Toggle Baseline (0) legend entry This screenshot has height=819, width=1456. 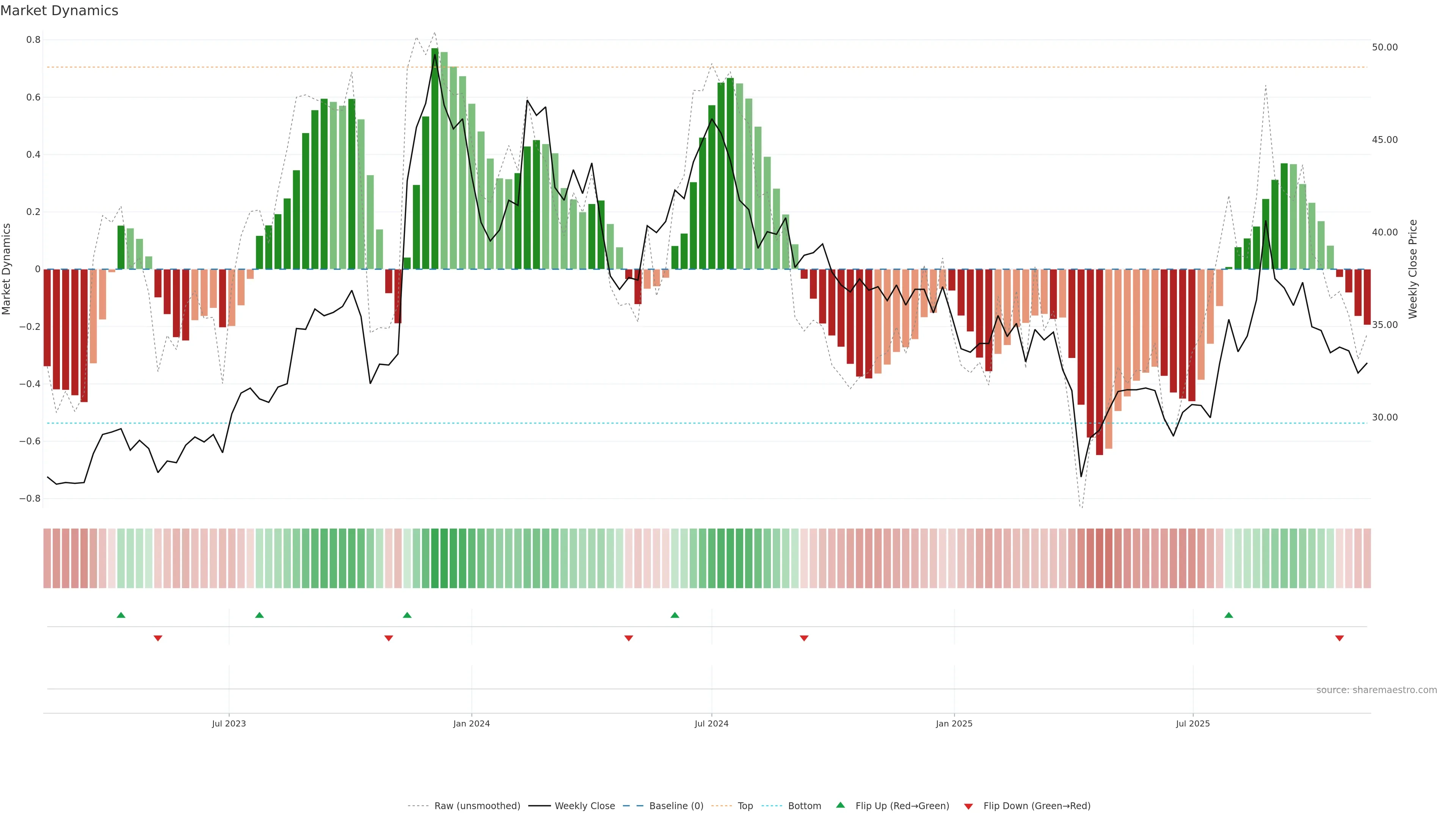tap(676, 805)
